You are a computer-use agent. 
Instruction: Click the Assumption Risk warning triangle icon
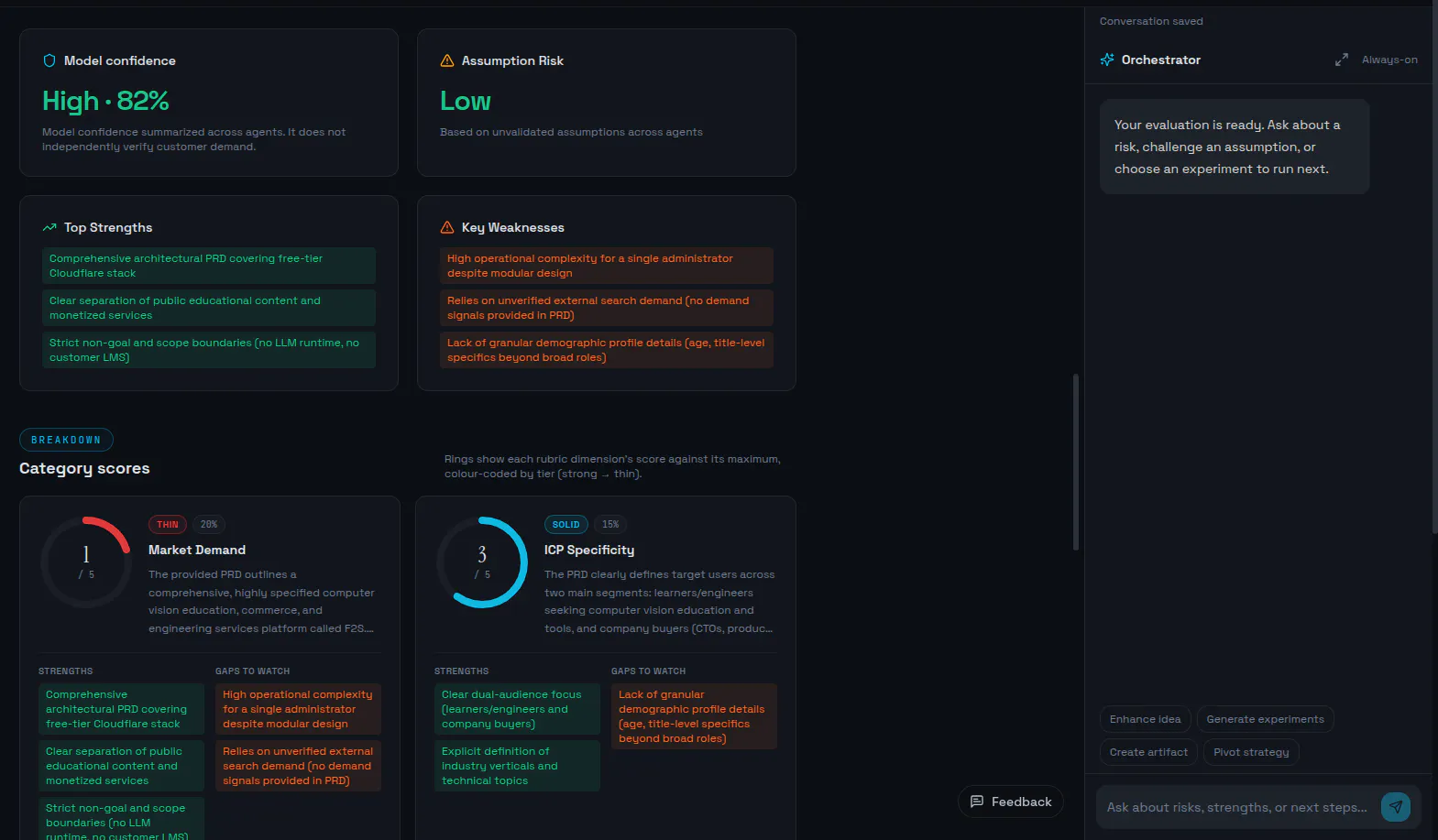[447, 60]
